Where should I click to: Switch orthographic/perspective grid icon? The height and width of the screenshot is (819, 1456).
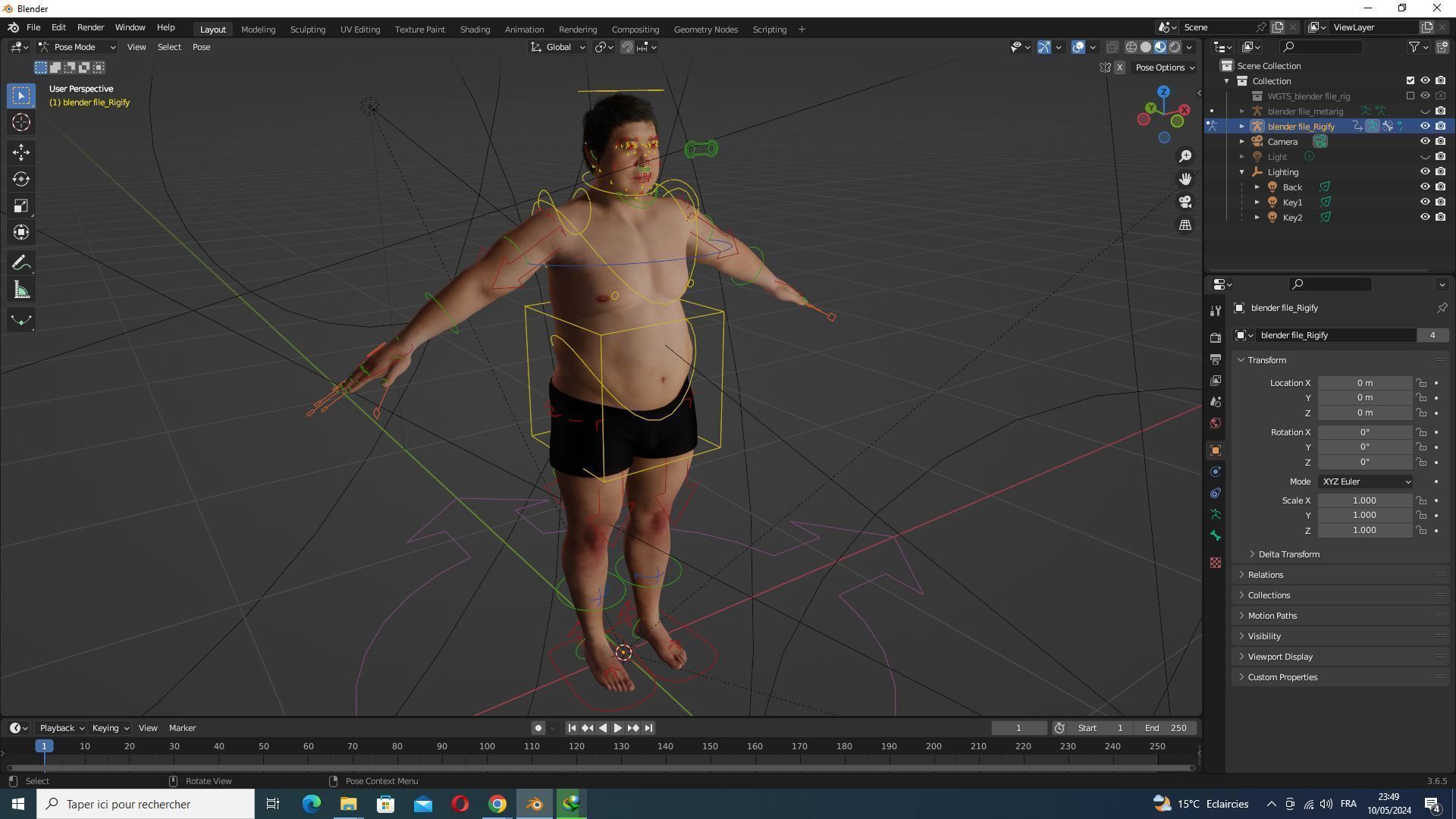tap(1185, 224)
